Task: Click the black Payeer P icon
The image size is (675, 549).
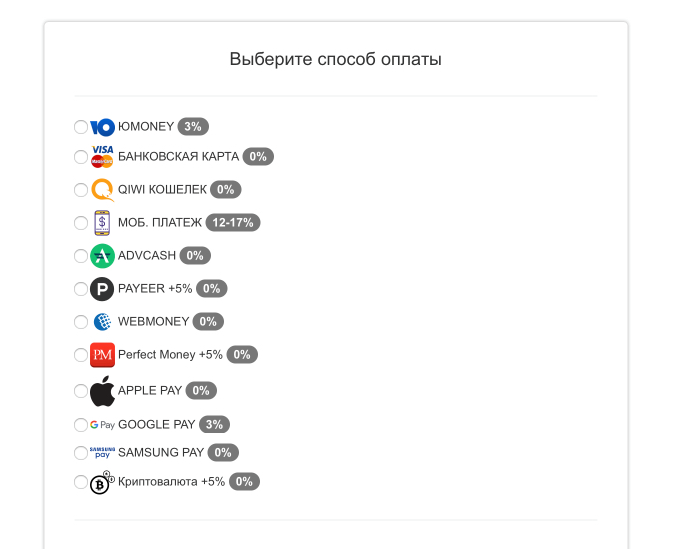Action: pos(102,289)
